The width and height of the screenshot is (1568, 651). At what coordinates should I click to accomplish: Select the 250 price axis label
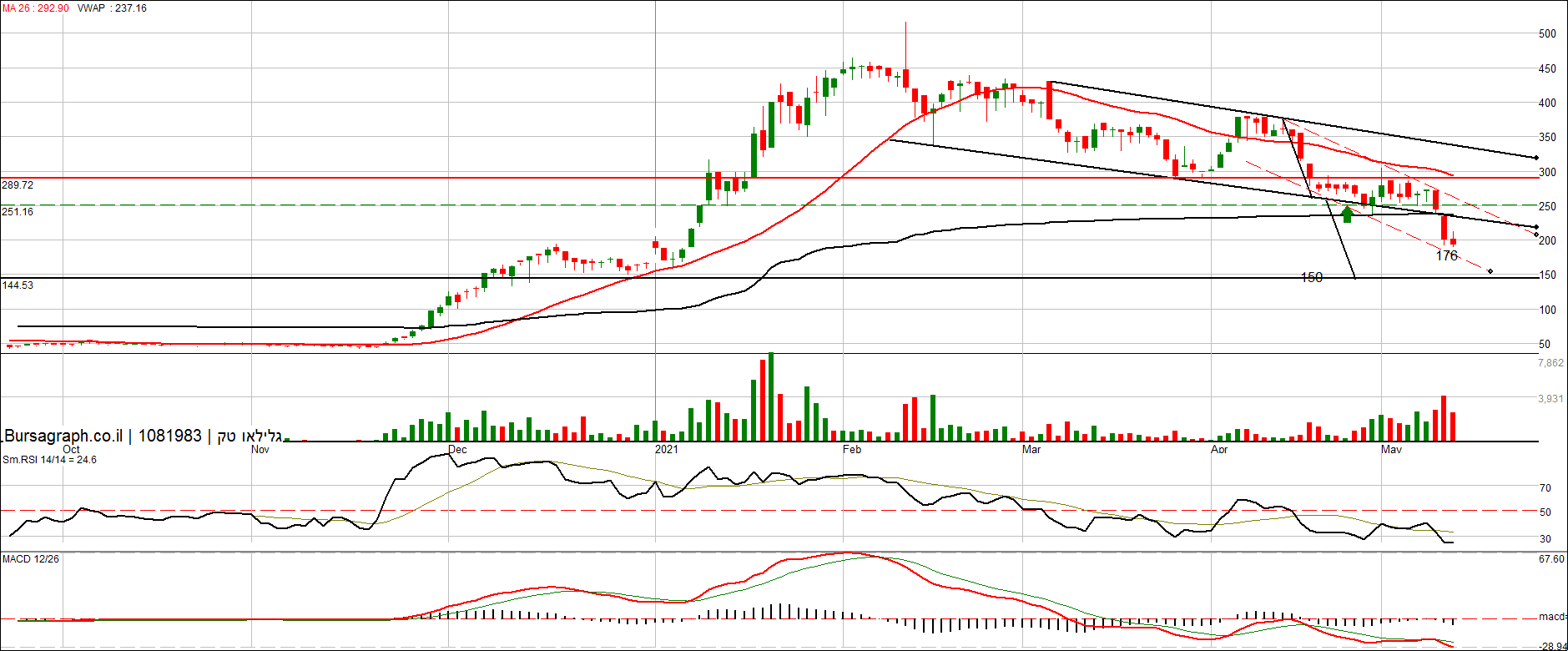click(x=1547, y=206)
